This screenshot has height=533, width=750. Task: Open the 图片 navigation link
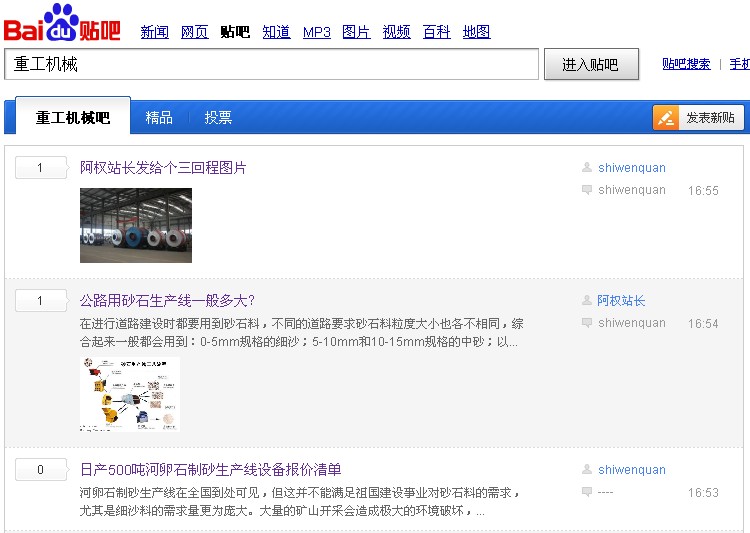click(356, 32)
